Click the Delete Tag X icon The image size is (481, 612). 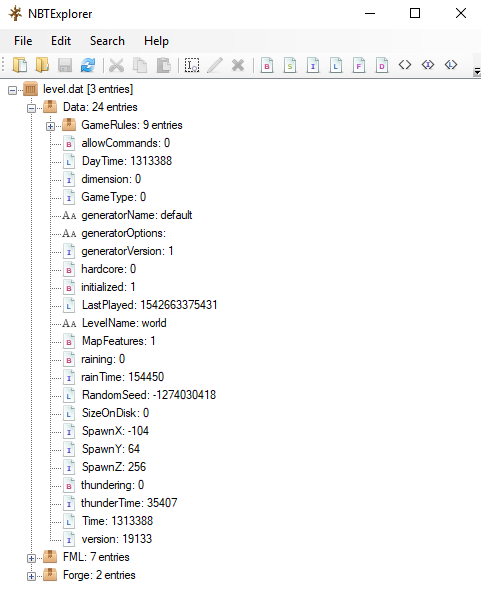238,65
